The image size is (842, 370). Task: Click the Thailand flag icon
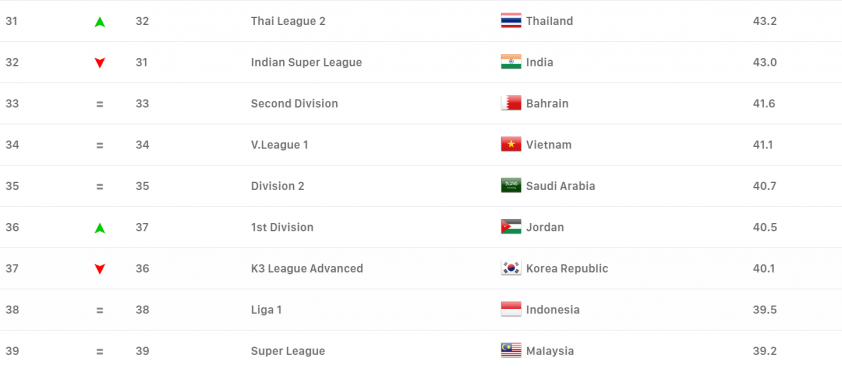511,21
